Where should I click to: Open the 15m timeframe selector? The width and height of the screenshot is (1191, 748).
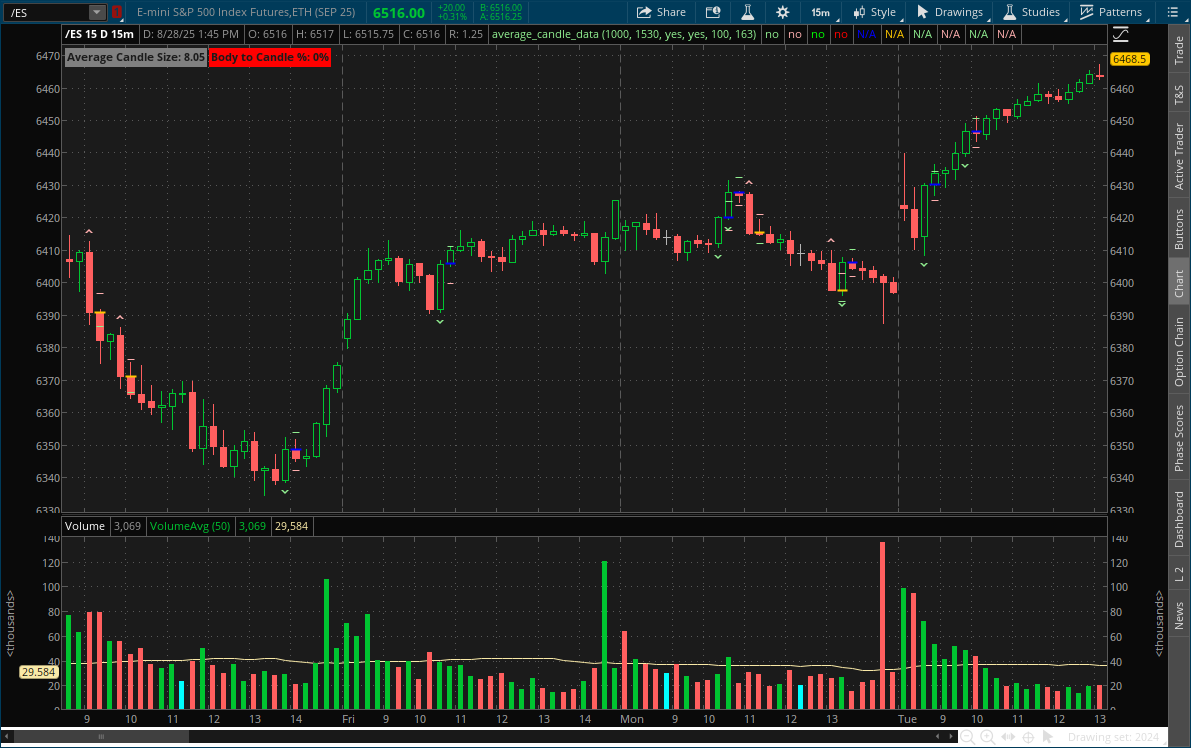point(820,12)
